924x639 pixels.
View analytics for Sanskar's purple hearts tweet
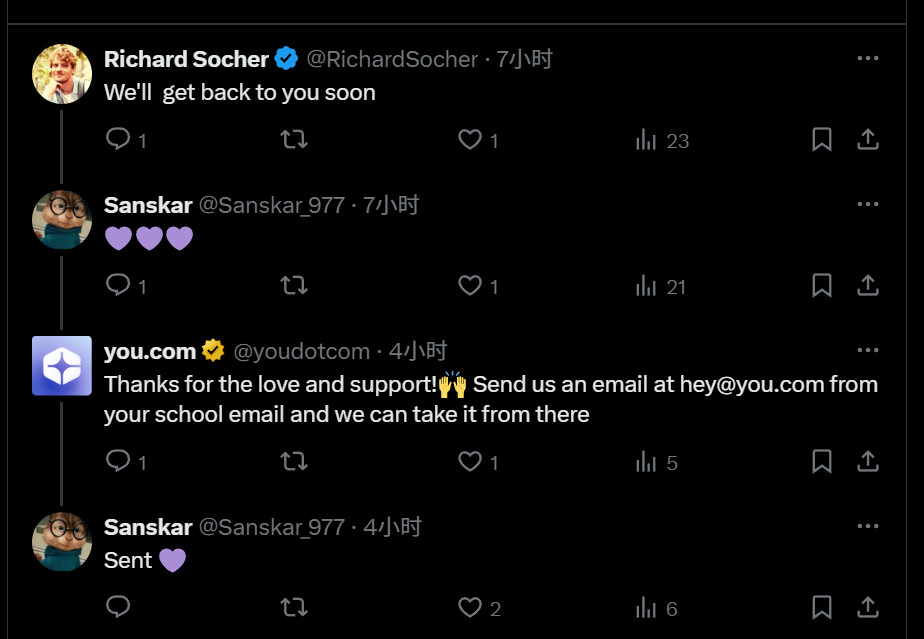click(x=647, y=286)
